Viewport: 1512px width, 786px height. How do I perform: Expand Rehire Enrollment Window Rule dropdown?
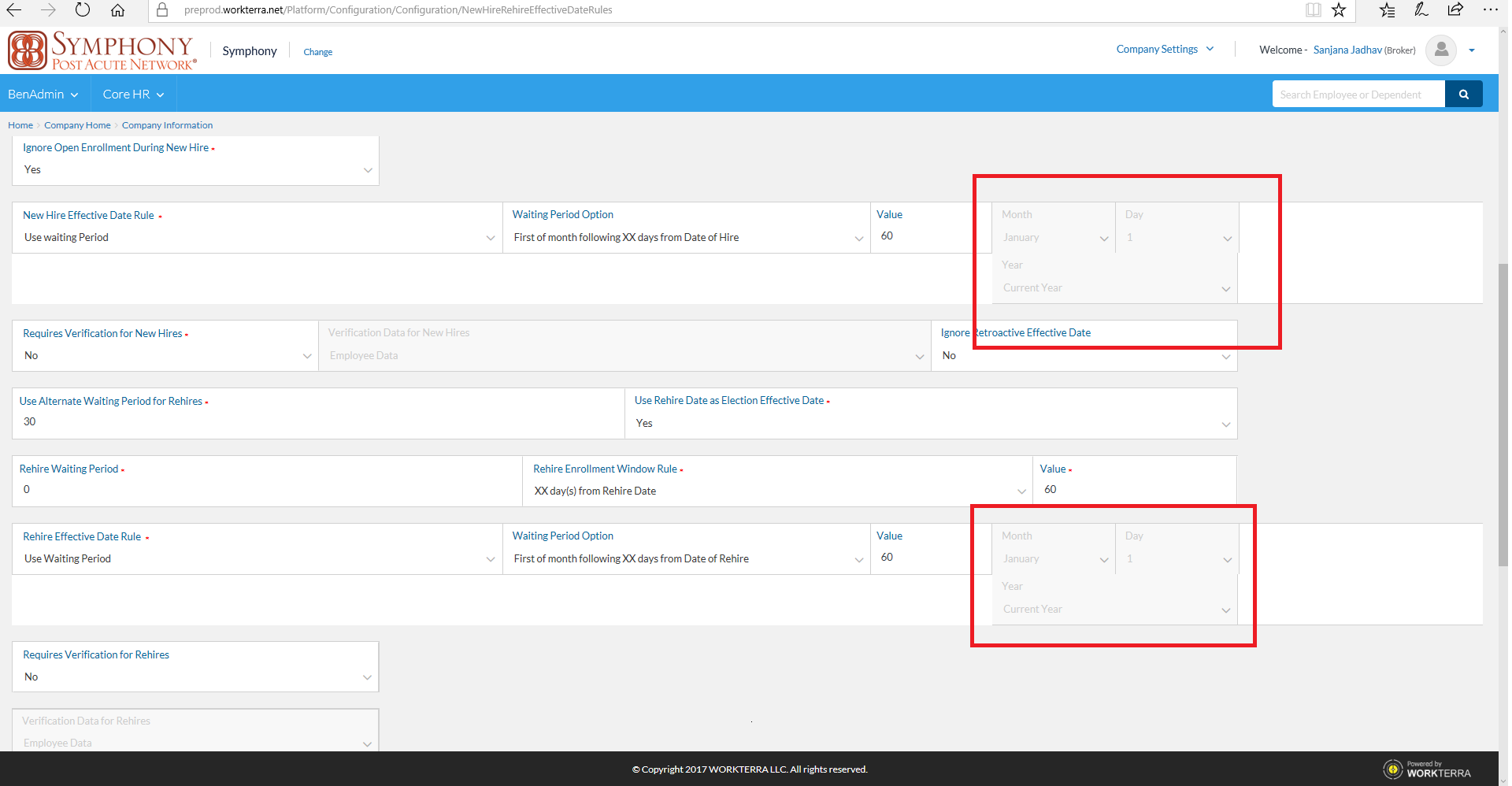pos(777,491)
